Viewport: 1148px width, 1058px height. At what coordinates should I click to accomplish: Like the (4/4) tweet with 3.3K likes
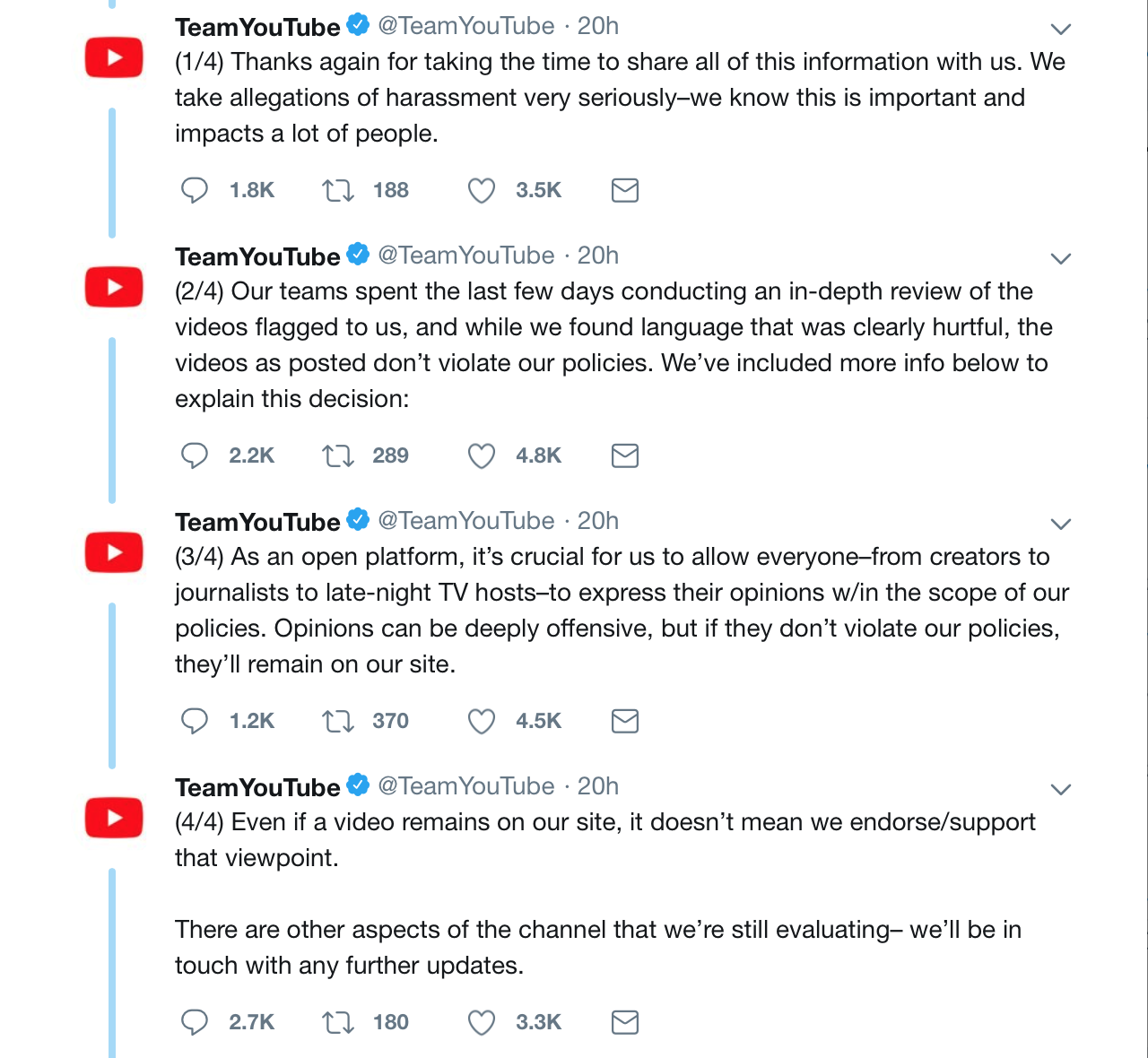point(482,1022)
